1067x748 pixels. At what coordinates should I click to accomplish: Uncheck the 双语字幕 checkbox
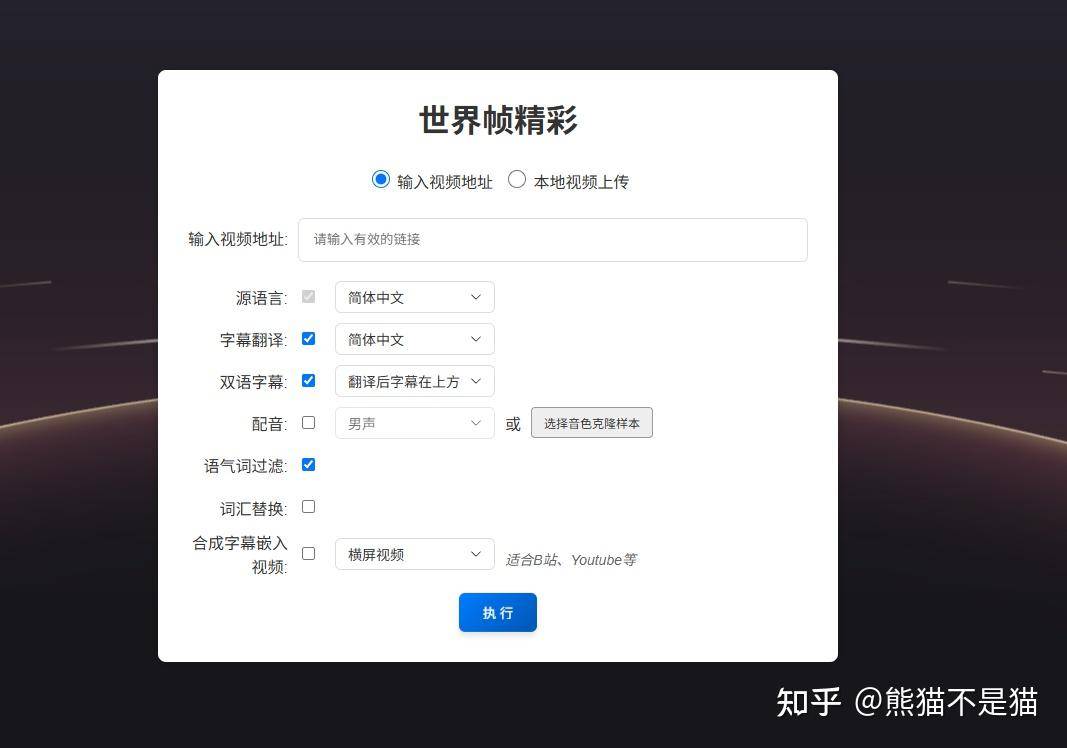click(x=308, y=381)
